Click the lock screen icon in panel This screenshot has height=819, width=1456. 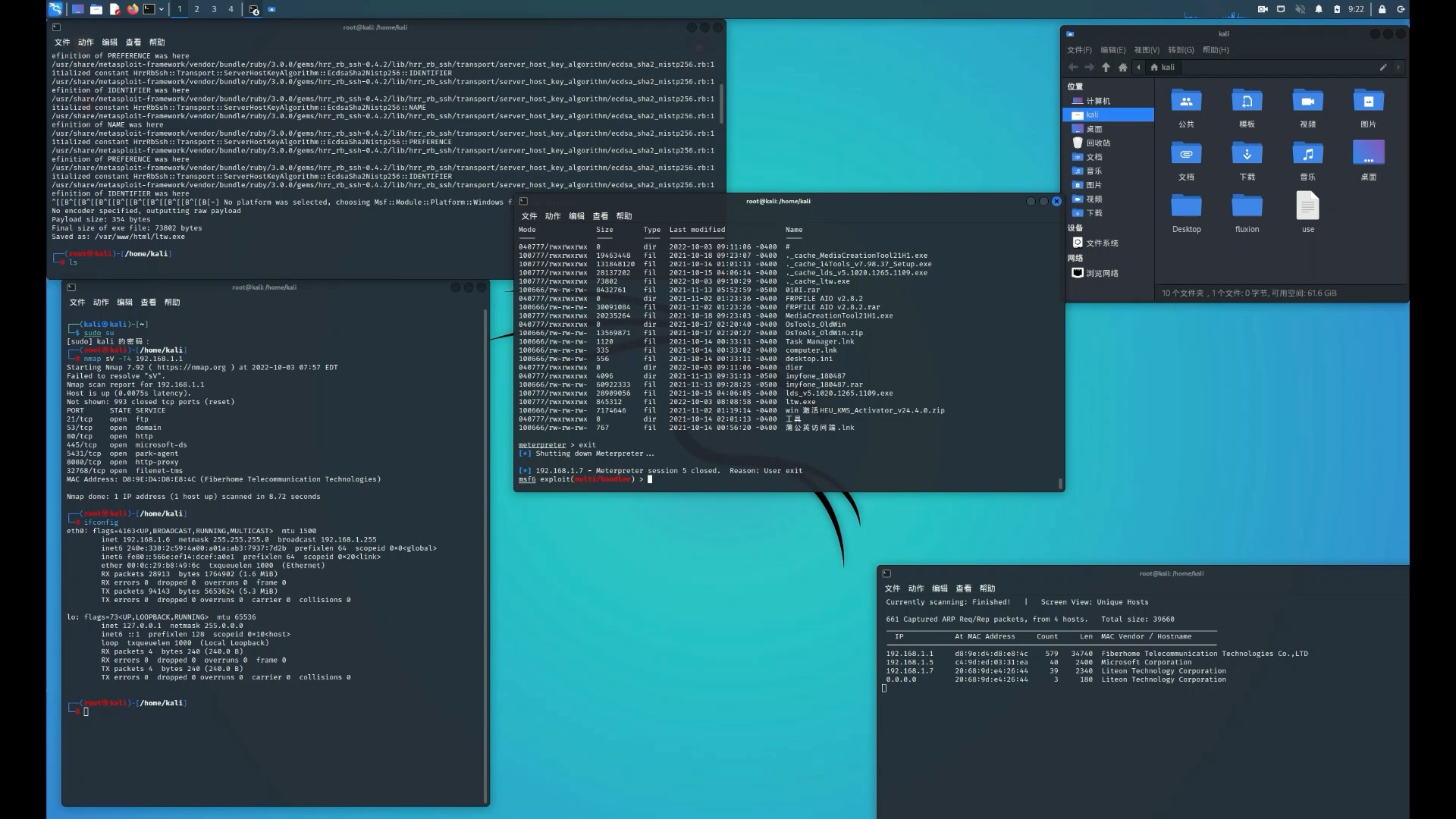(1382, 9)
